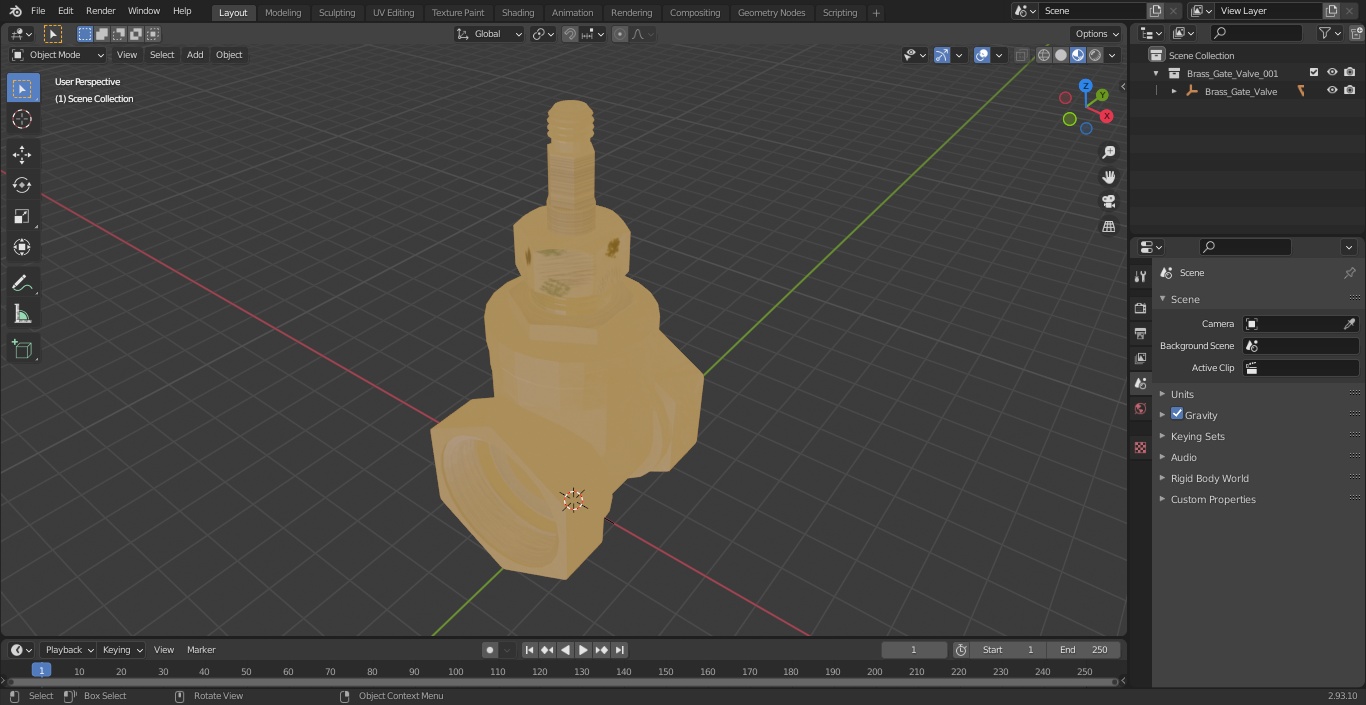Expand the Audio panel

click(1183, 457)
